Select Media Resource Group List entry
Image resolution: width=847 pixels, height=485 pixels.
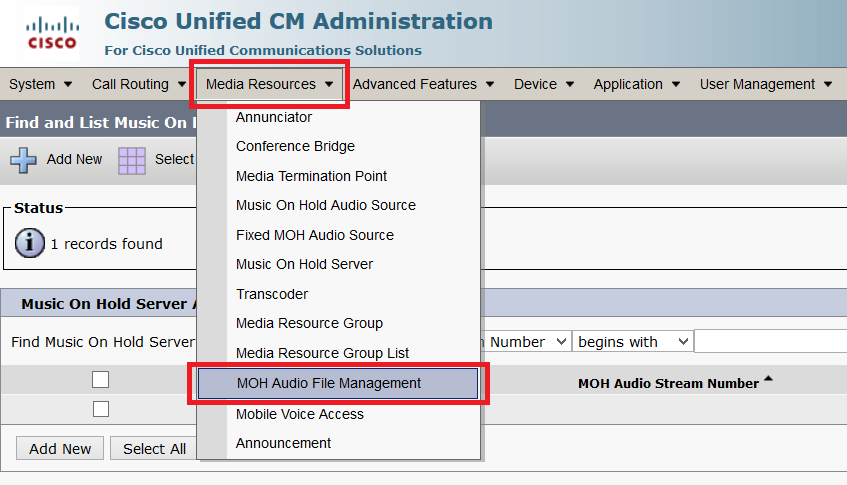[x=322, y=353]
